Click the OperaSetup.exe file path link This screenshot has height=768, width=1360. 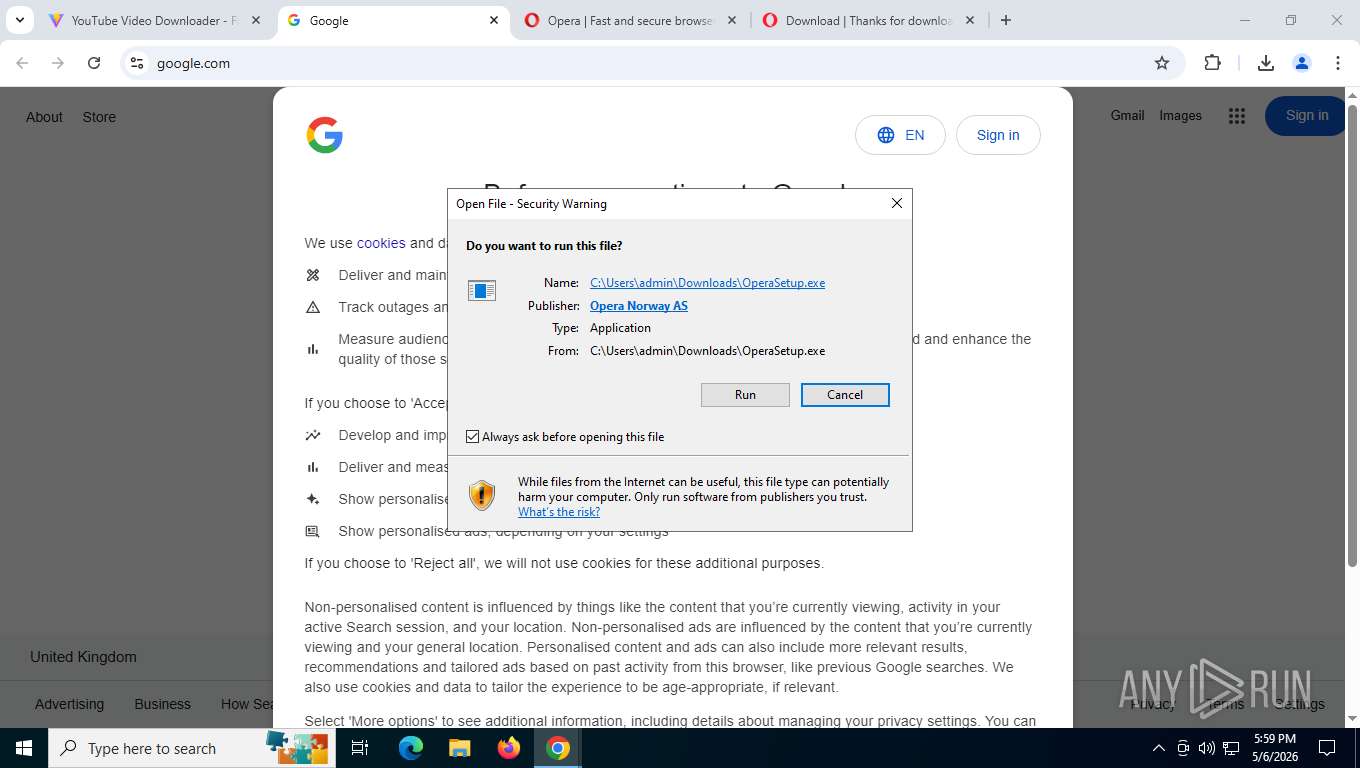(x=708, y=283)
